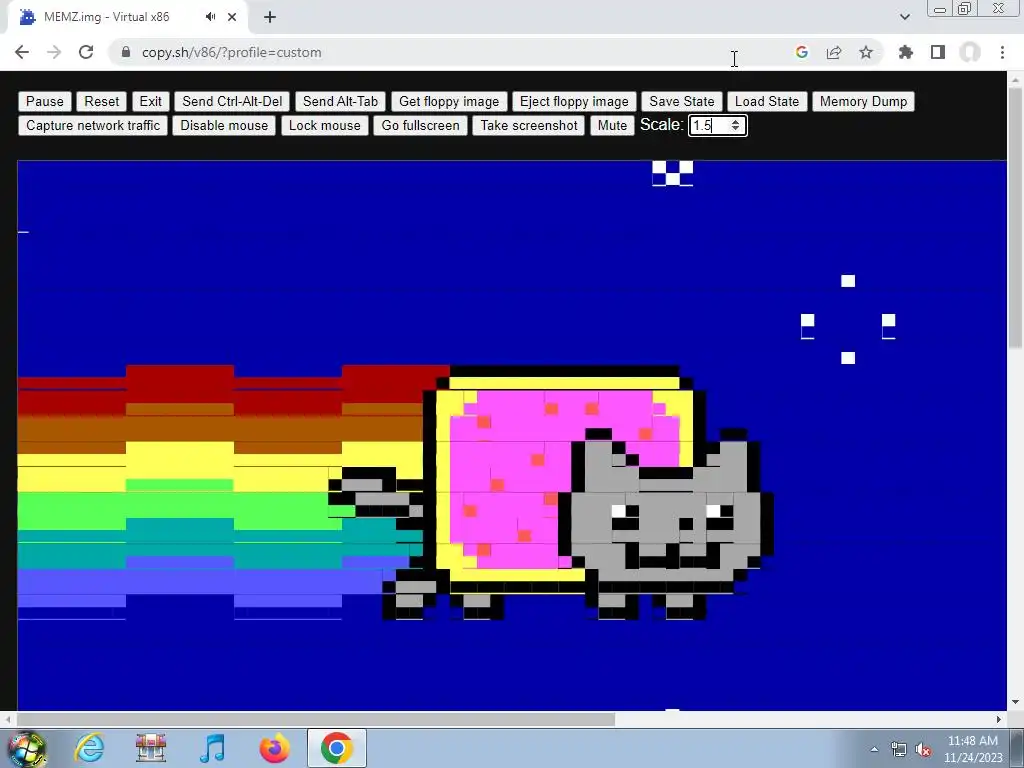Click Send Alt-Tab
Viewport: 1024px width, 768px height.
click(x=340, y=101)
